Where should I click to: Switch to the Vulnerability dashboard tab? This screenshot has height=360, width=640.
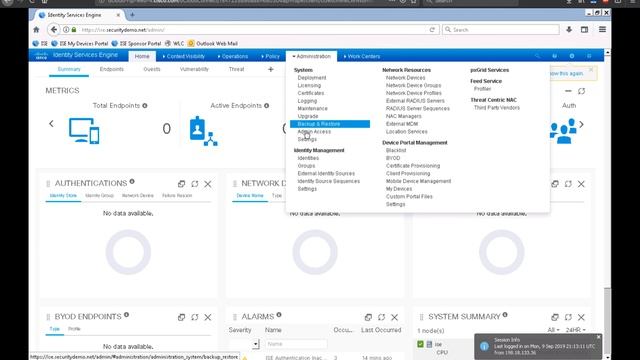[x=194, y=69]
